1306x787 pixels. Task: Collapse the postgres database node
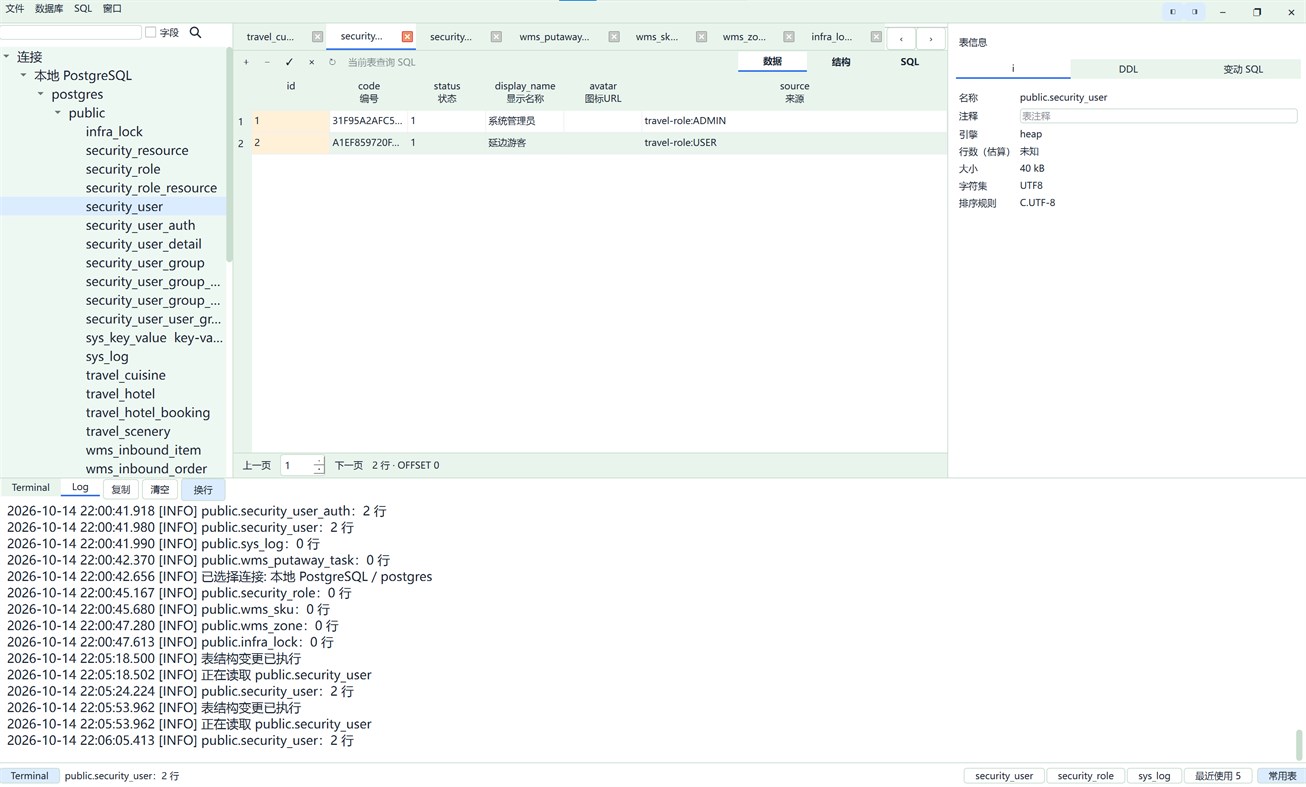coord(41,94)
